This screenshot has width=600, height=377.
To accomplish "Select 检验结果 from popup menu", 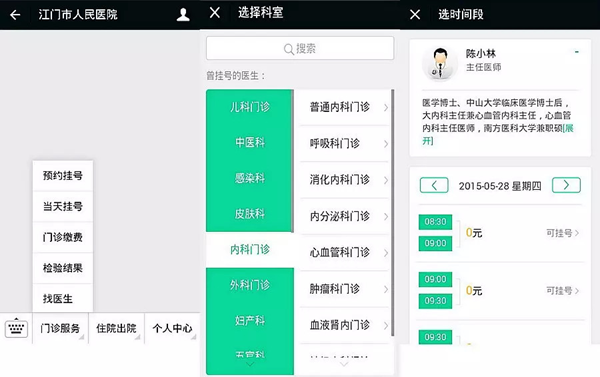I will tap(63, 268).
